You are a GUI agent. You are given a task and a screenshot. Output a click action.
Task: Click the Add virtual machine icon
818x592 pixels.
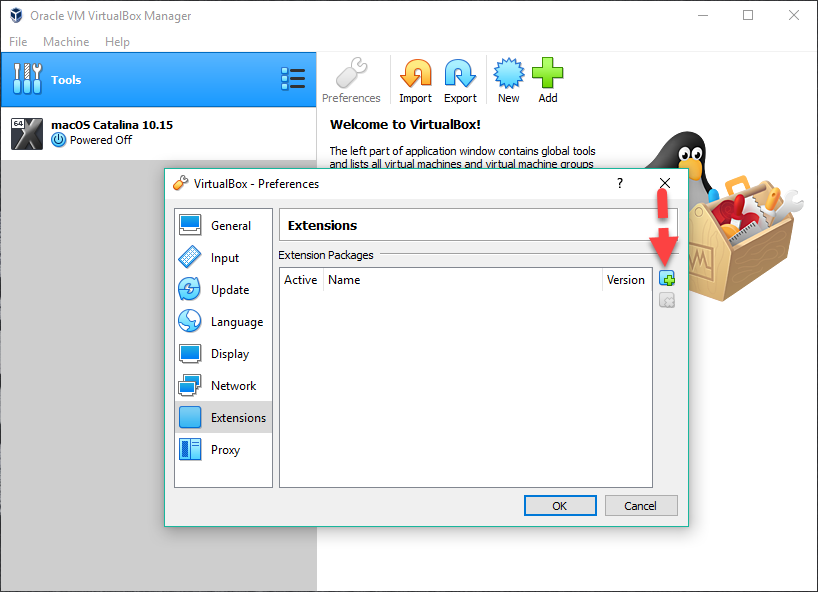[548, 80]
